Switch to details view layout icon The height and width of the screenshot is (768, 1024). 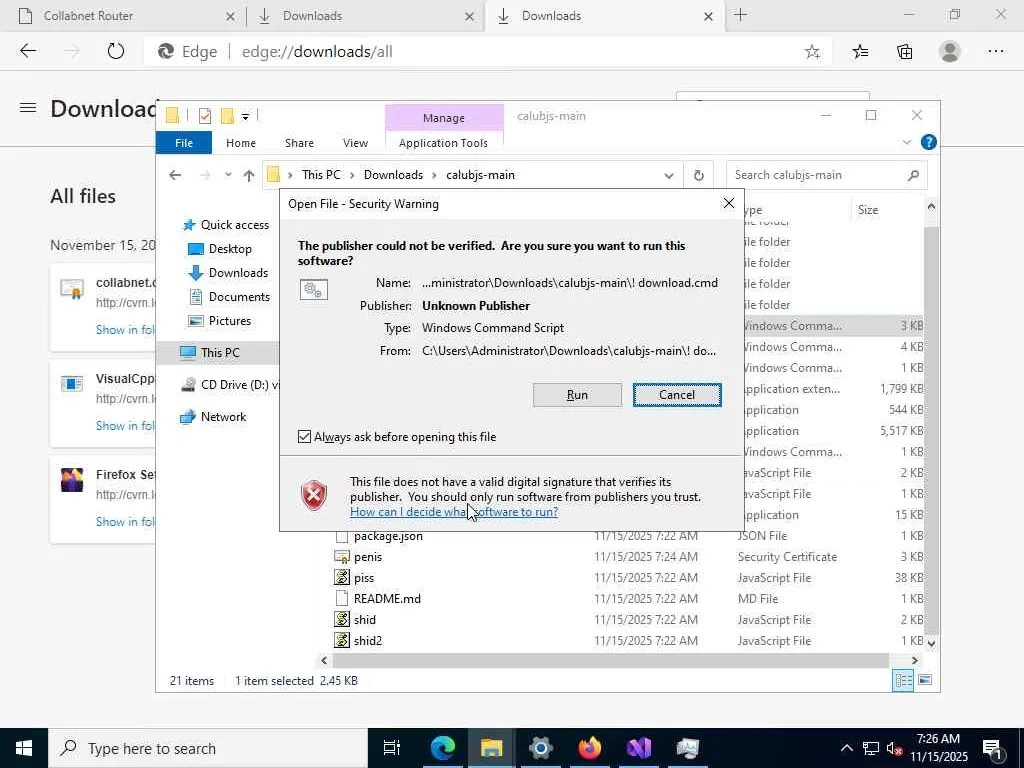coord(903,680)
